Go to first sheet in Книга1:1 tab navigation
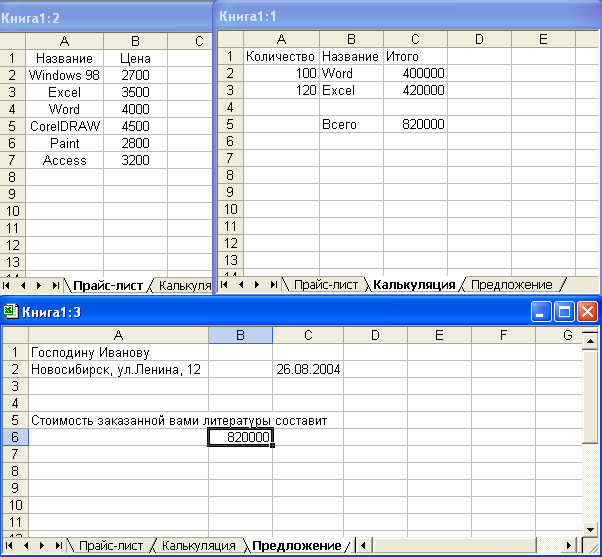Image resolution: width=602 pixels, height=557 pixels. 225,284
